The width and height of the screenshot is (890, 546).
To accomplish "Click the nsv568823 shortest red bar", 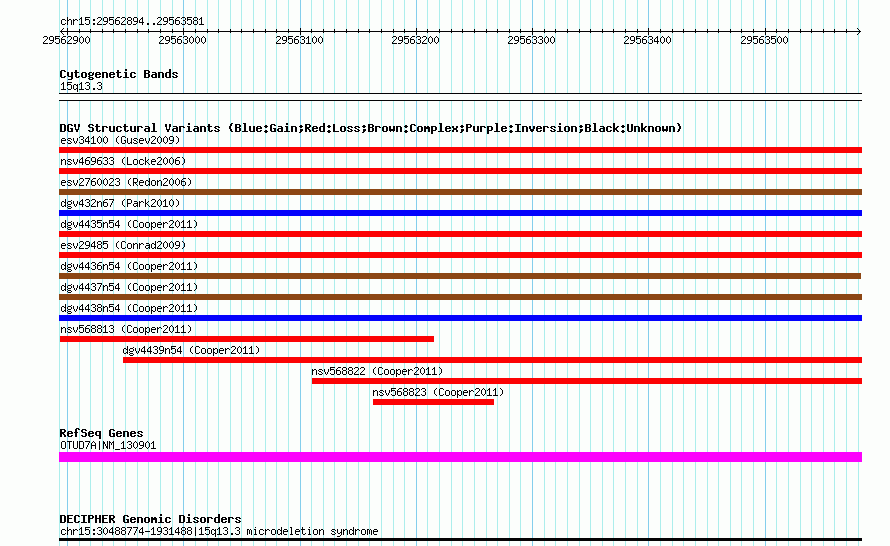I will coord(434,402).
